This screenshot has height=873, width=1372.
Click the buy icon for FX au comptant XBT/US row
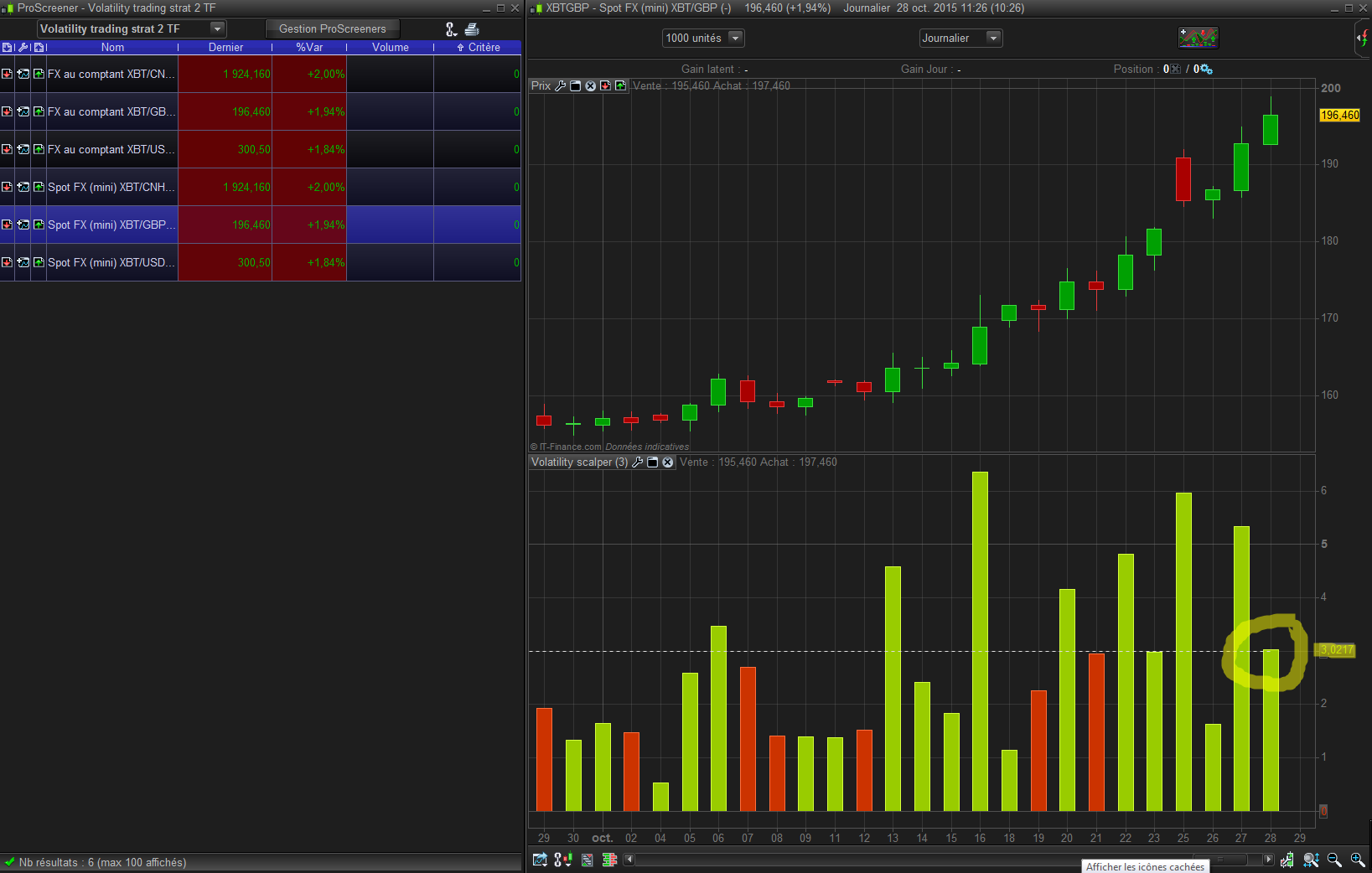39,149
